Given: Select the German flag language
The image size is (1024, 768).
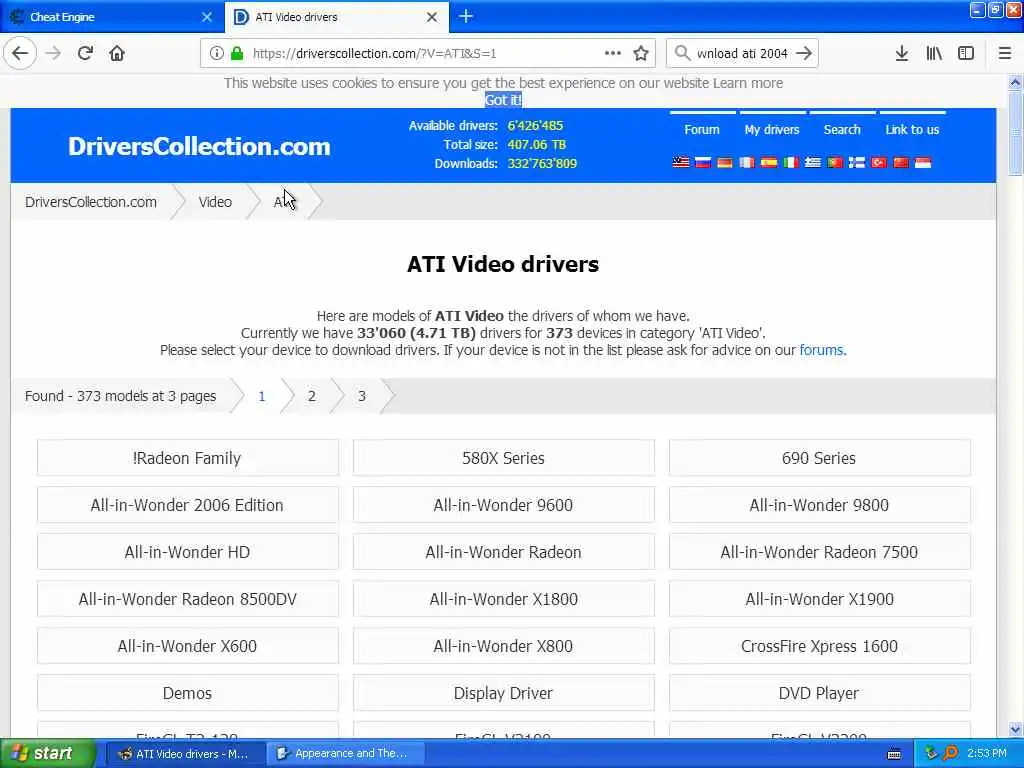Looking at the screenshot, I should coord(725,162).
